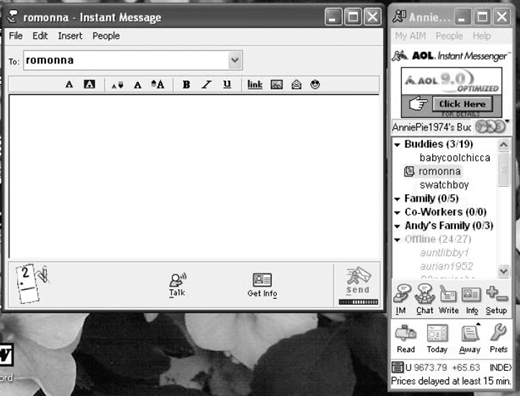This screenshot has width=520, height=396.
Task: Select offline buddy aurian1952
Action: [x=446, y=266]
